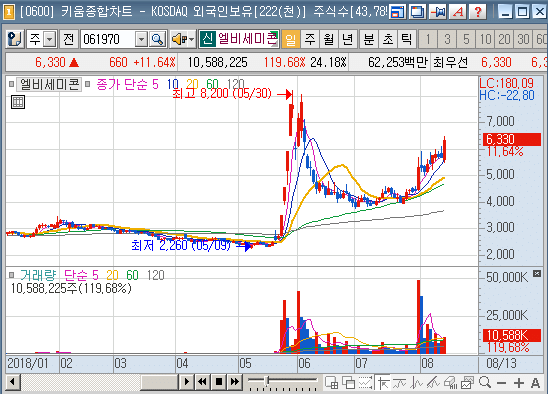Click the 10,588K volume label on axis

(x=512, y=335)
